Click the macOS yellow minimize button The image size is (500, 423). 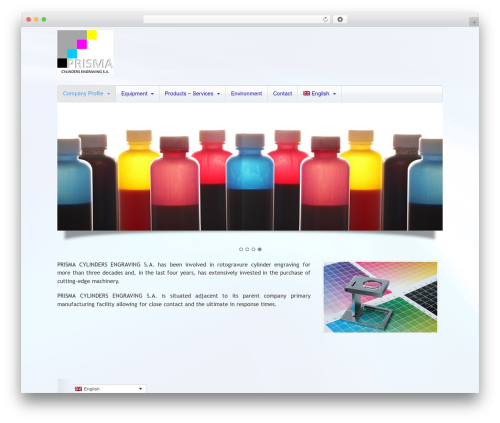(x=36, y=20)
